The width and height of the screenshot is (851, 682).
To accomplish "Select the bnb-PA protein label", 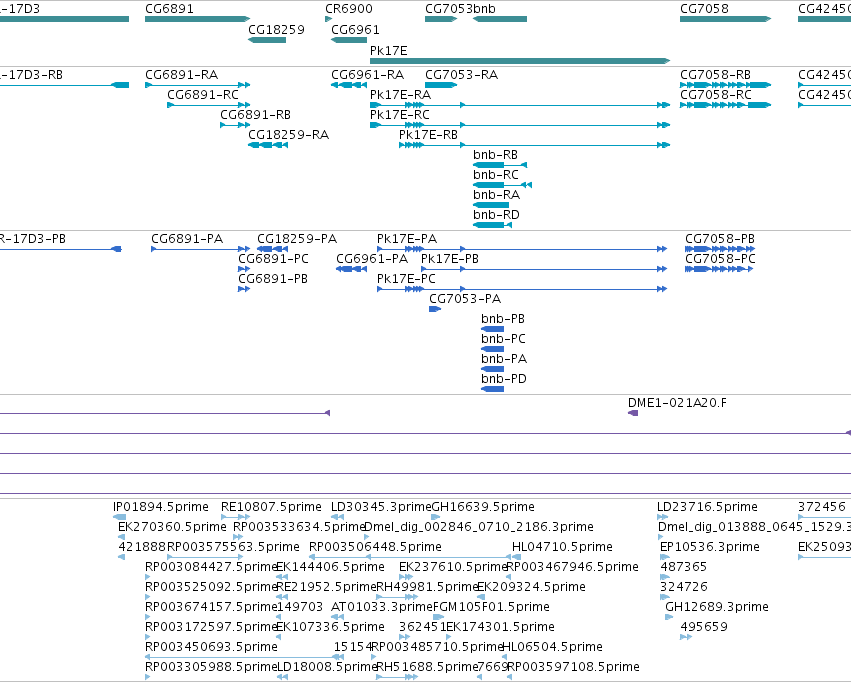I will (x=504, y=360).
